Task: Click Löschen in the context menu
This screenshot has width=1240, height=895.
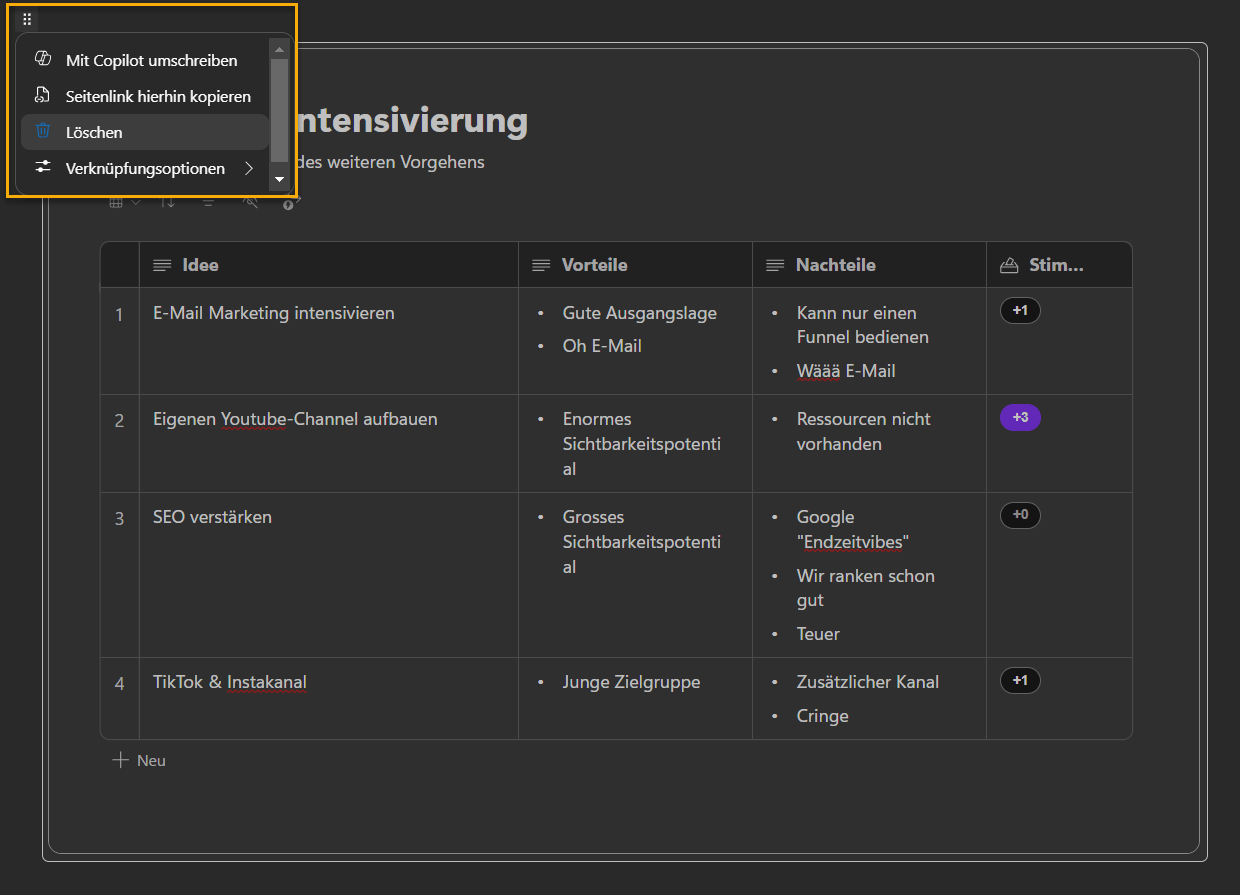Action: tap(94, 131)
